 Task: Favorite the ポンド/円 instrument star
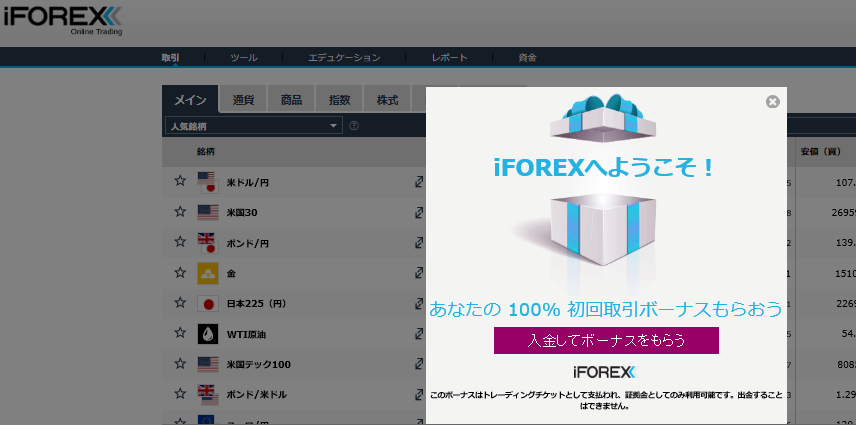180,241
